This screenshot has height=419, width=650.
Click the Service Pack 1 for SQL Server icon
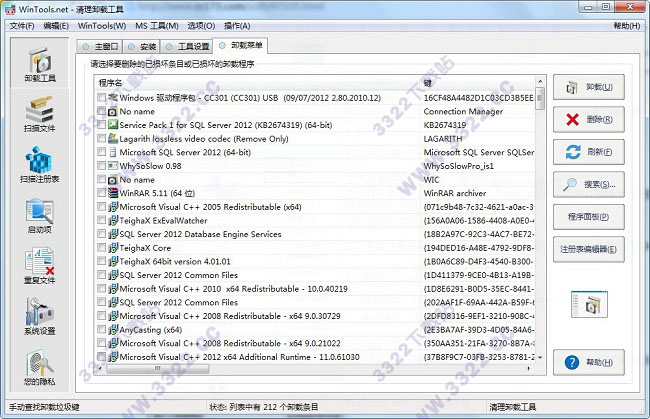(x=113, y=125)
